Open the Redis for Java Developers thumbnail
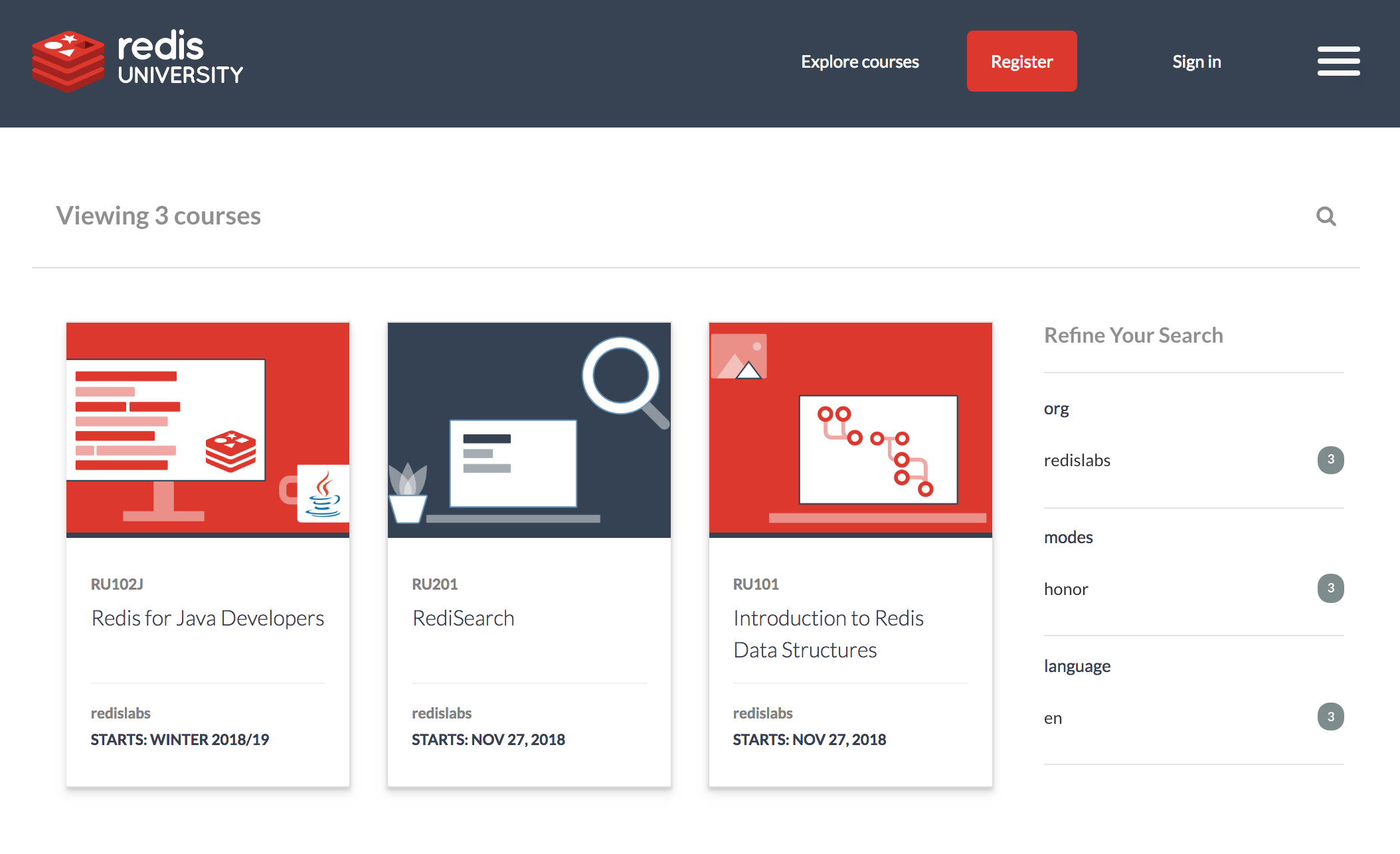 pyautogui.click(x=208, y=430)
